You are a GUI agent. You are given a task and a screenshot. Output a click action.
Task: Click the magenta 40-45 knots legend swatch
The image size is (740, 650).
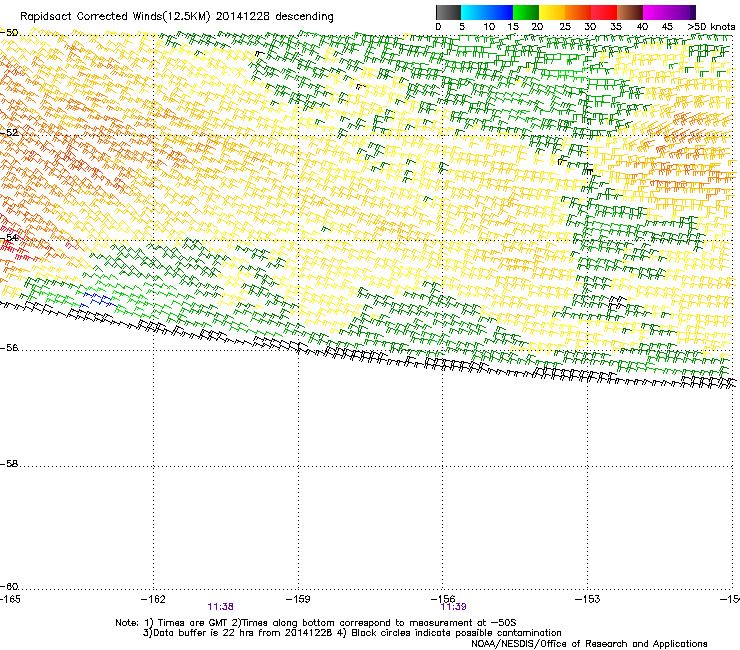click(656, 12)
